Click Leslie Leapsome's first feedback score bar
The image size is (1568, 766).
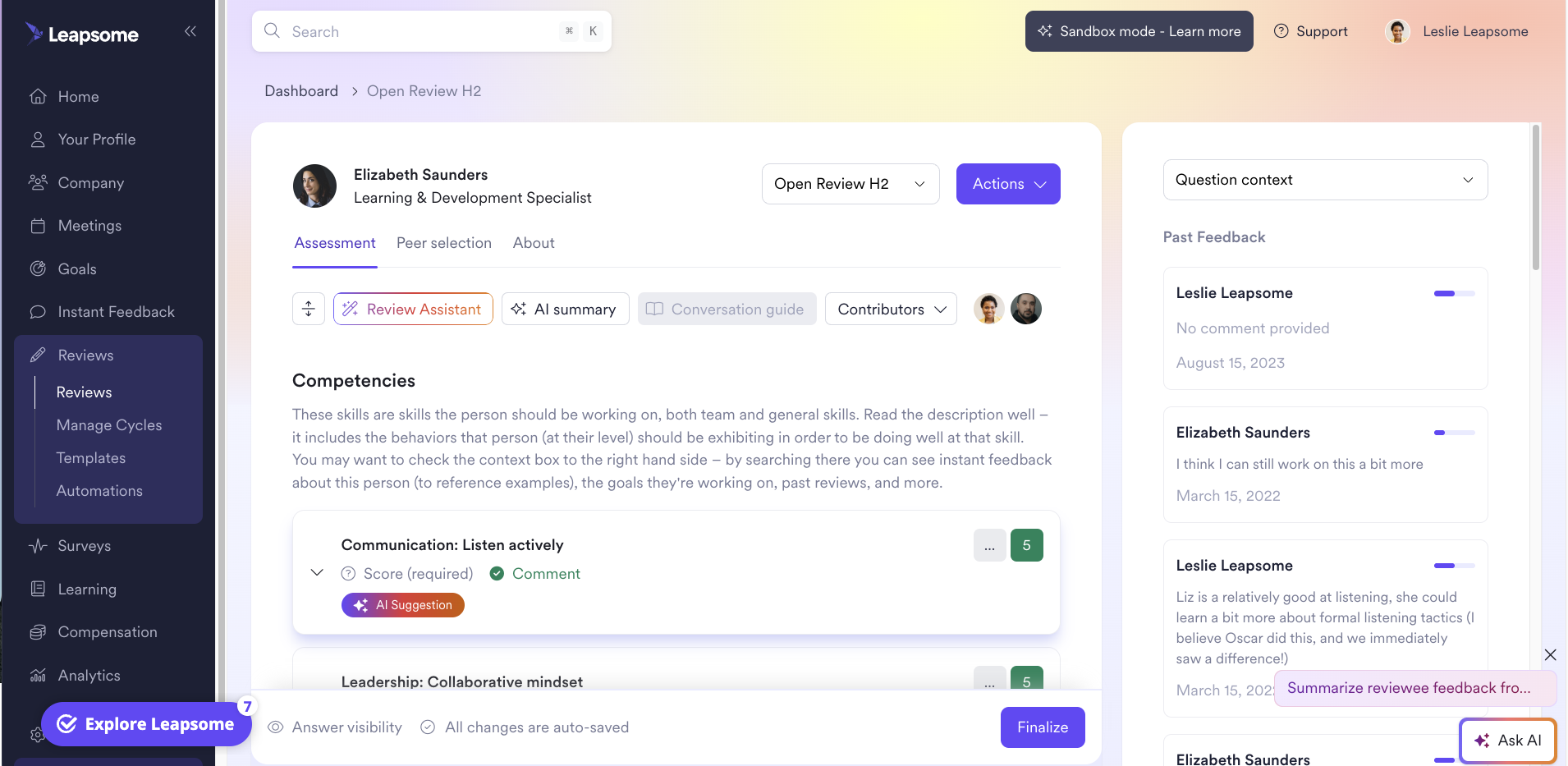pyautogui.click(x=1454, y=293)
